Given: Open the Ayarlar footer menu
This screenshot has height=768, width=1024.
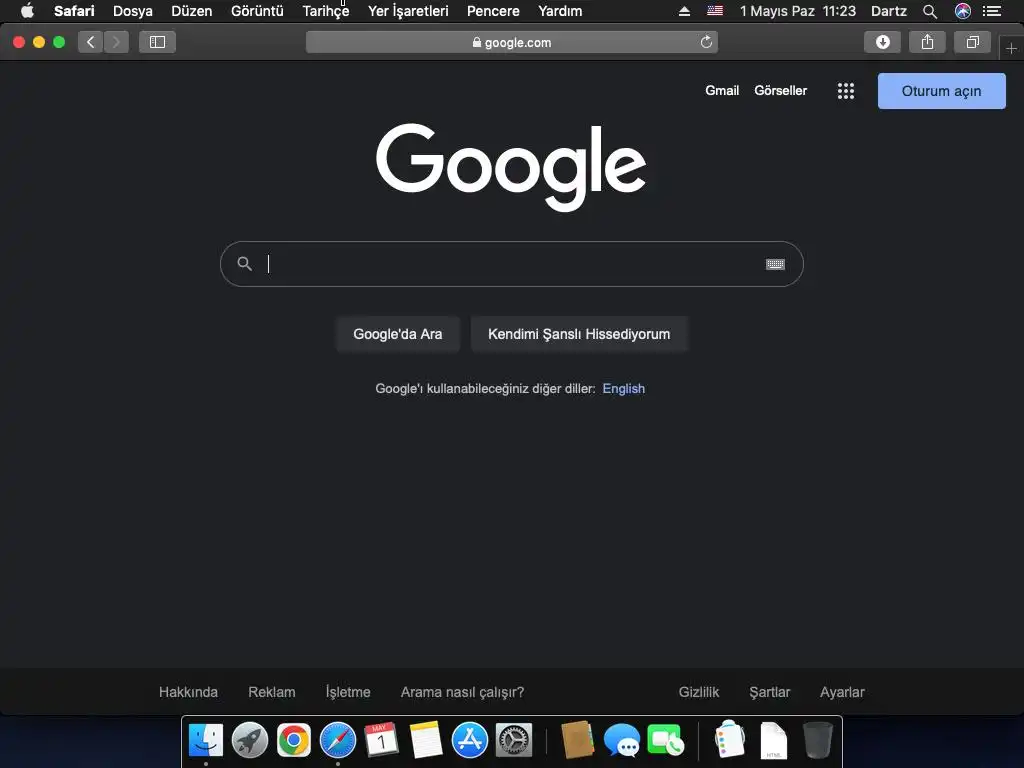Looking at the screenshot, I should point(842,692).
